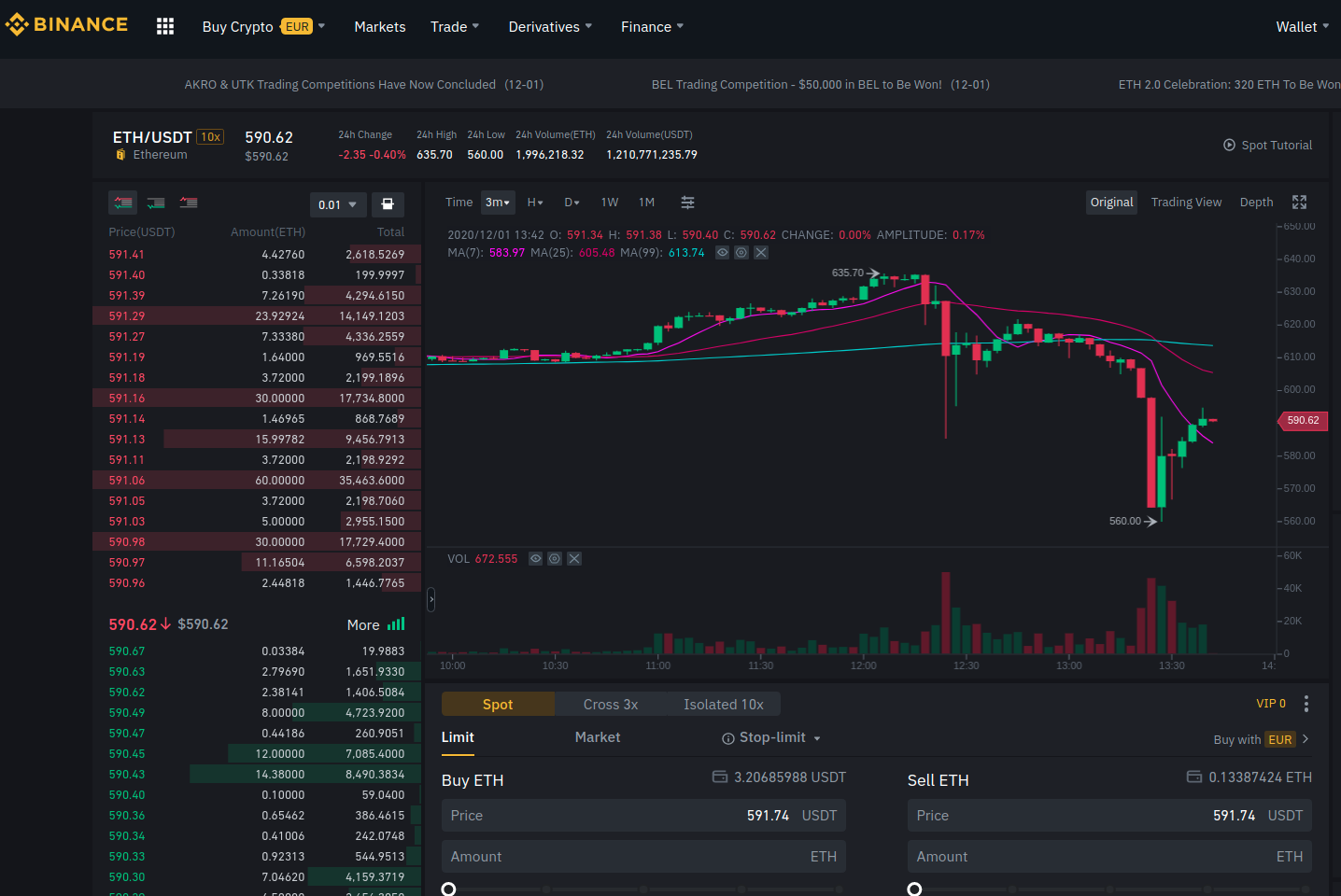
Task: Select the Limit order tab
Action: 458,737
